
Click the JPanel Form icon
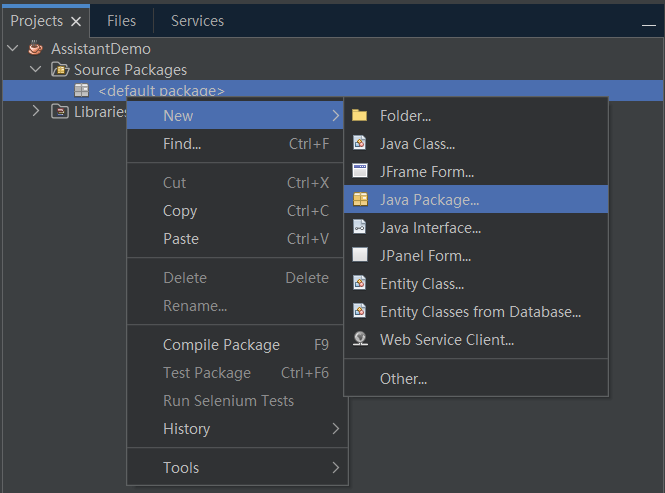pyautogui.click(x=360, y=256)
